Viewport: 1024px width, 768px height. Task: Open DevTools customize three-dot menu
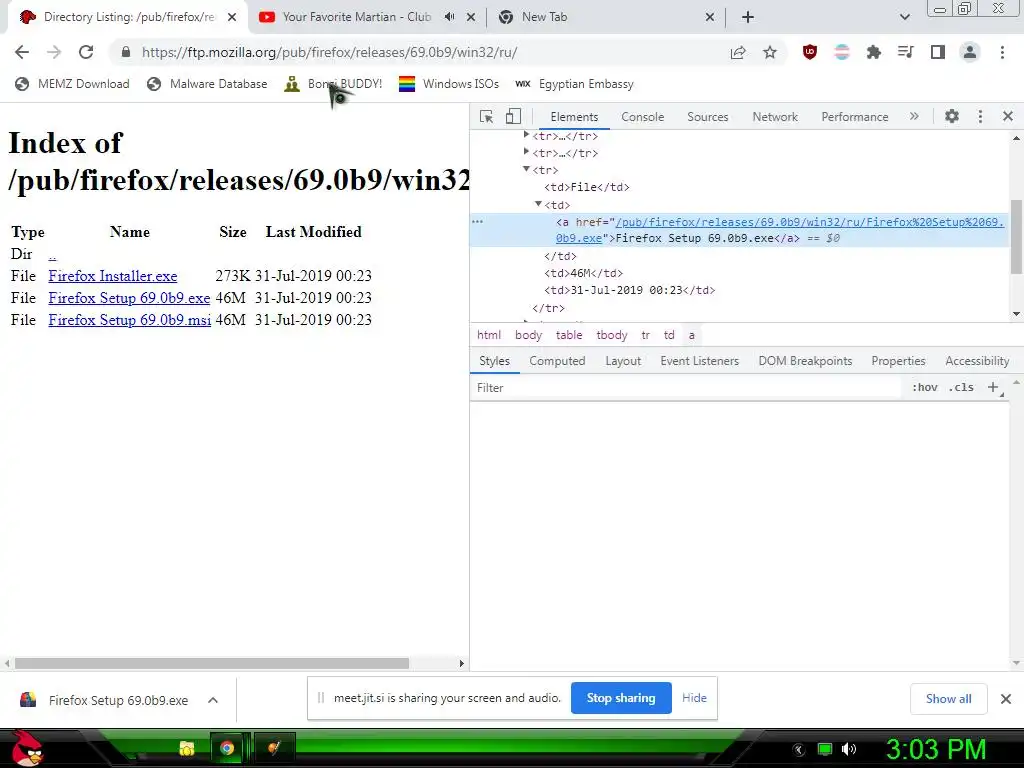[x=980, y=116]
